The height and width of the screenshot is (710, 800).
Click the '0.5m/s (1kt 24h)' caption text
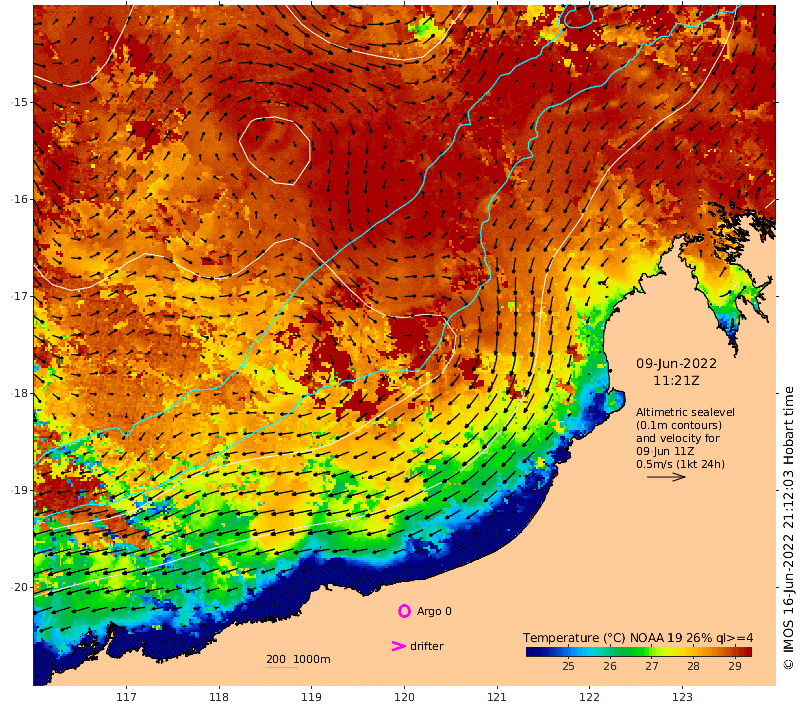point(680,464)
